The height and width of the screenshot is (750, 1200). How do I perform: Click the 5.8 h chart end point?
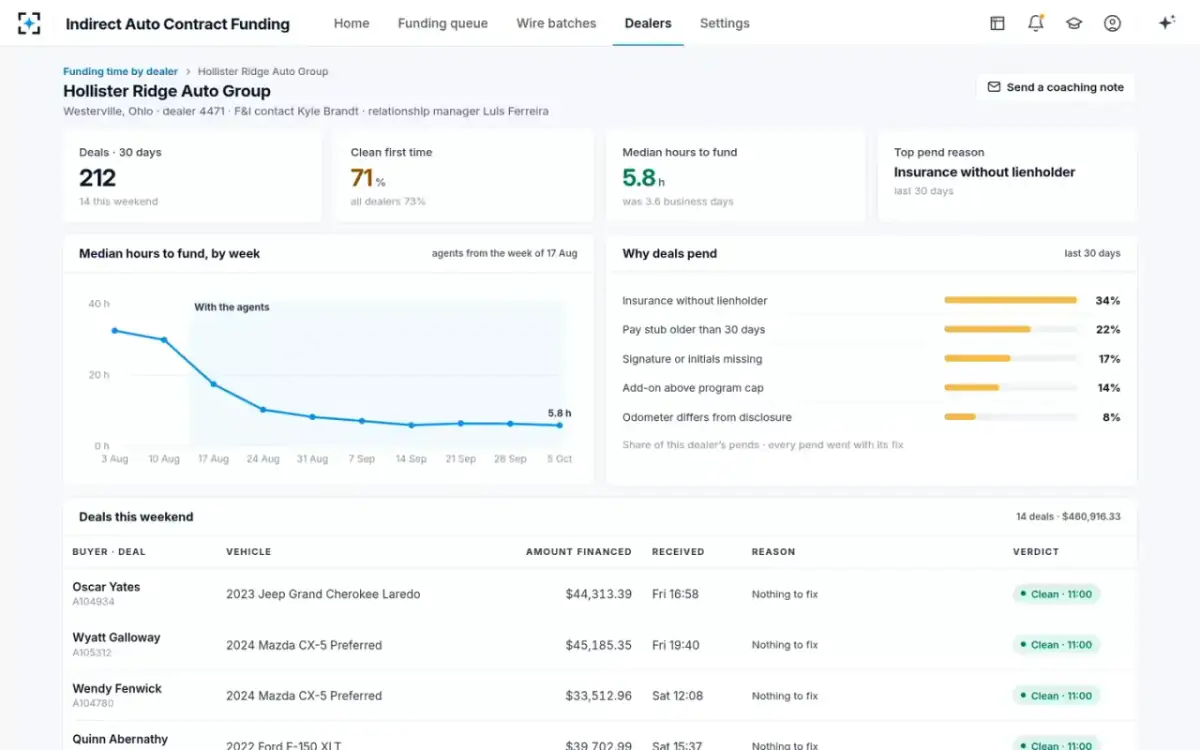click(560, 425)
